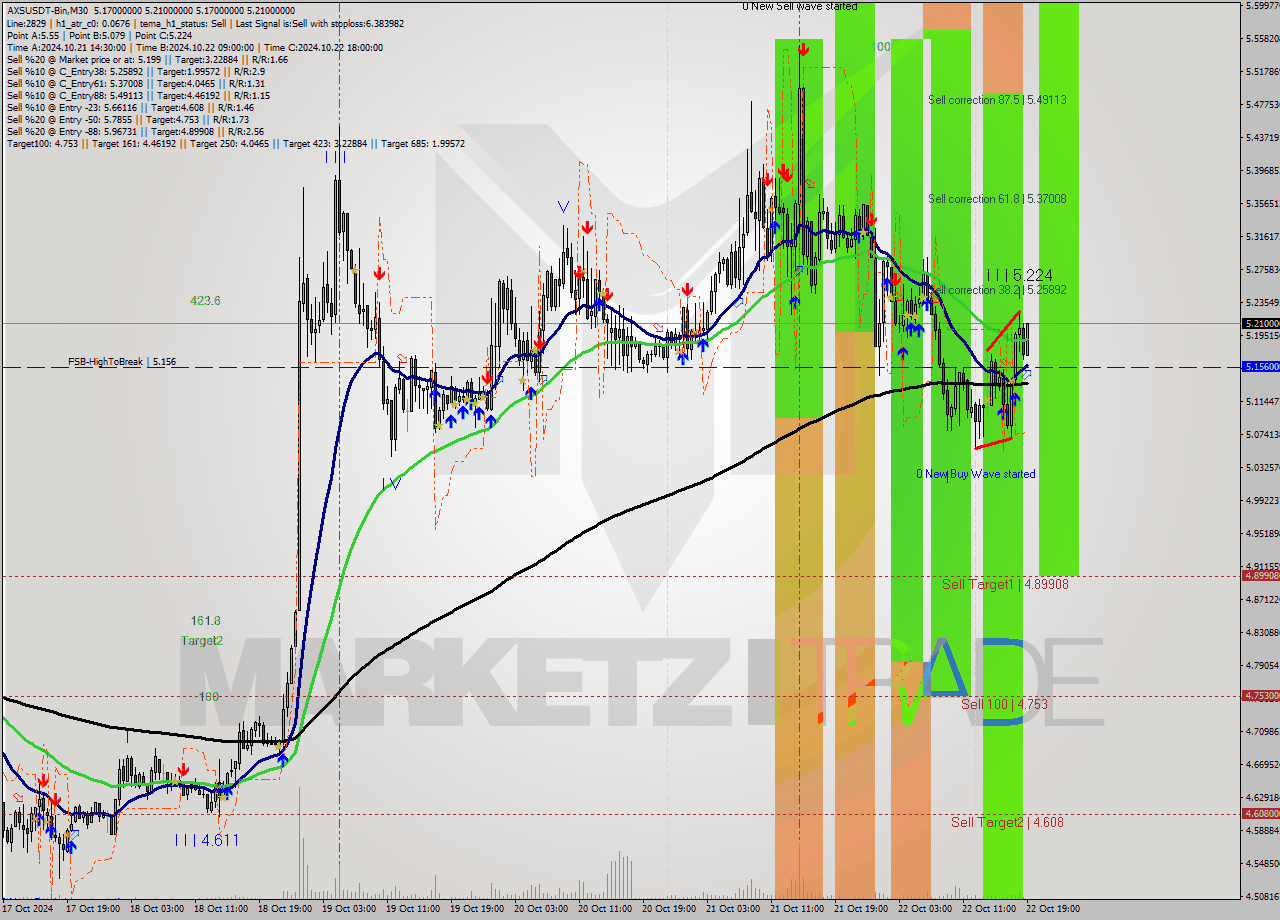
Task: Click the 'Sell %20 @ Entry -88' line
Action: tap(135, 131)
